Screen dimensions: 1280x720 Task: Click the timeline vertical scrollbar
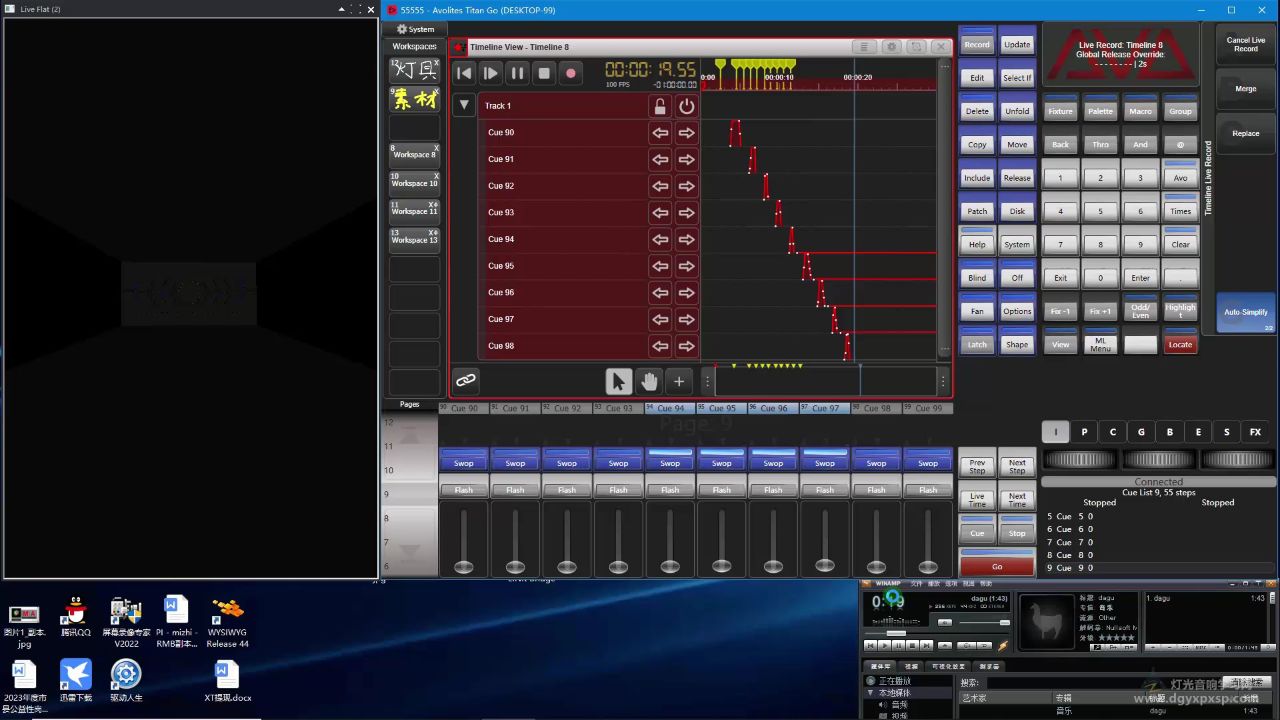[944, 210]
